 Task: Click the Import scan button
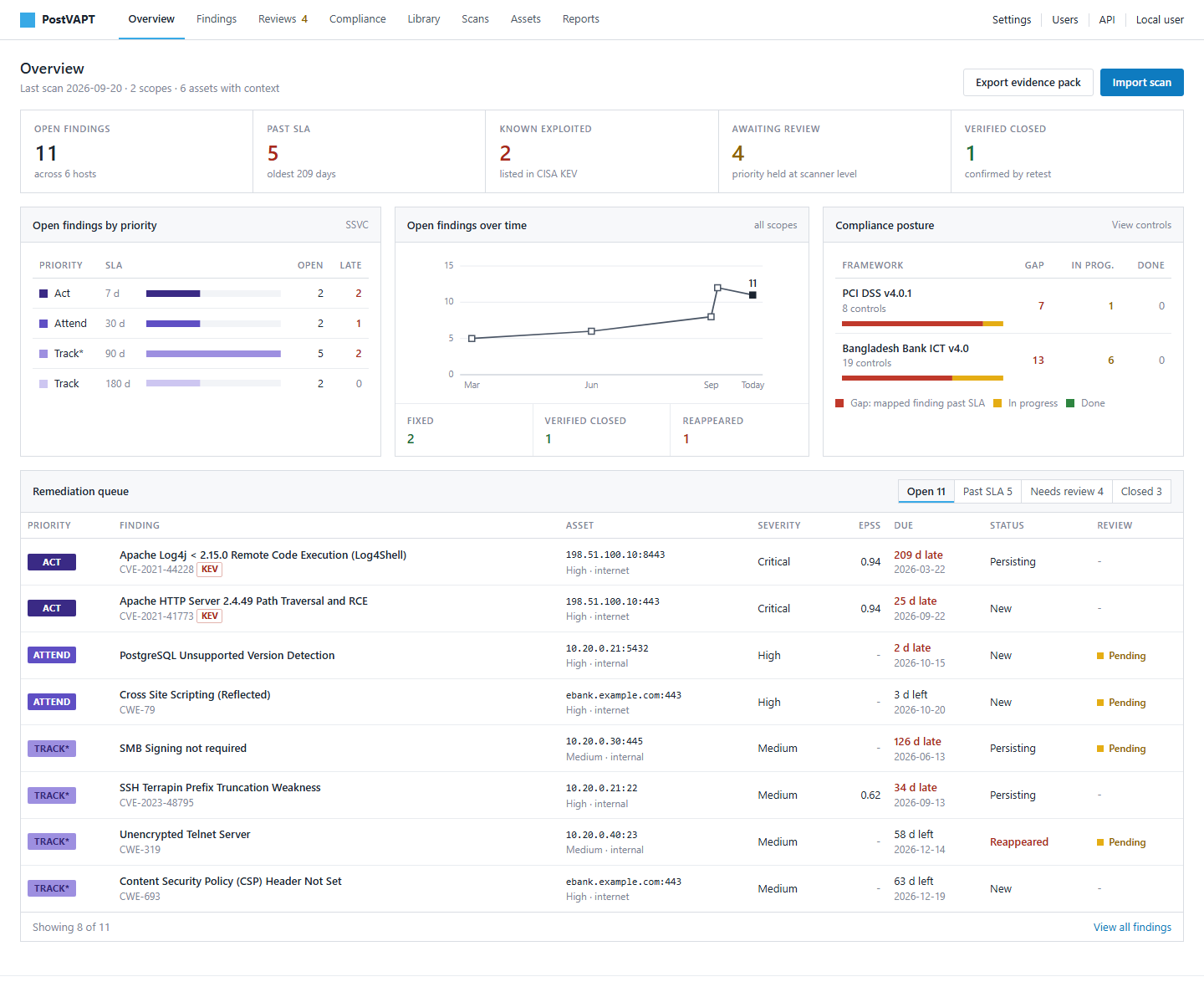(x=1142, y=82)
